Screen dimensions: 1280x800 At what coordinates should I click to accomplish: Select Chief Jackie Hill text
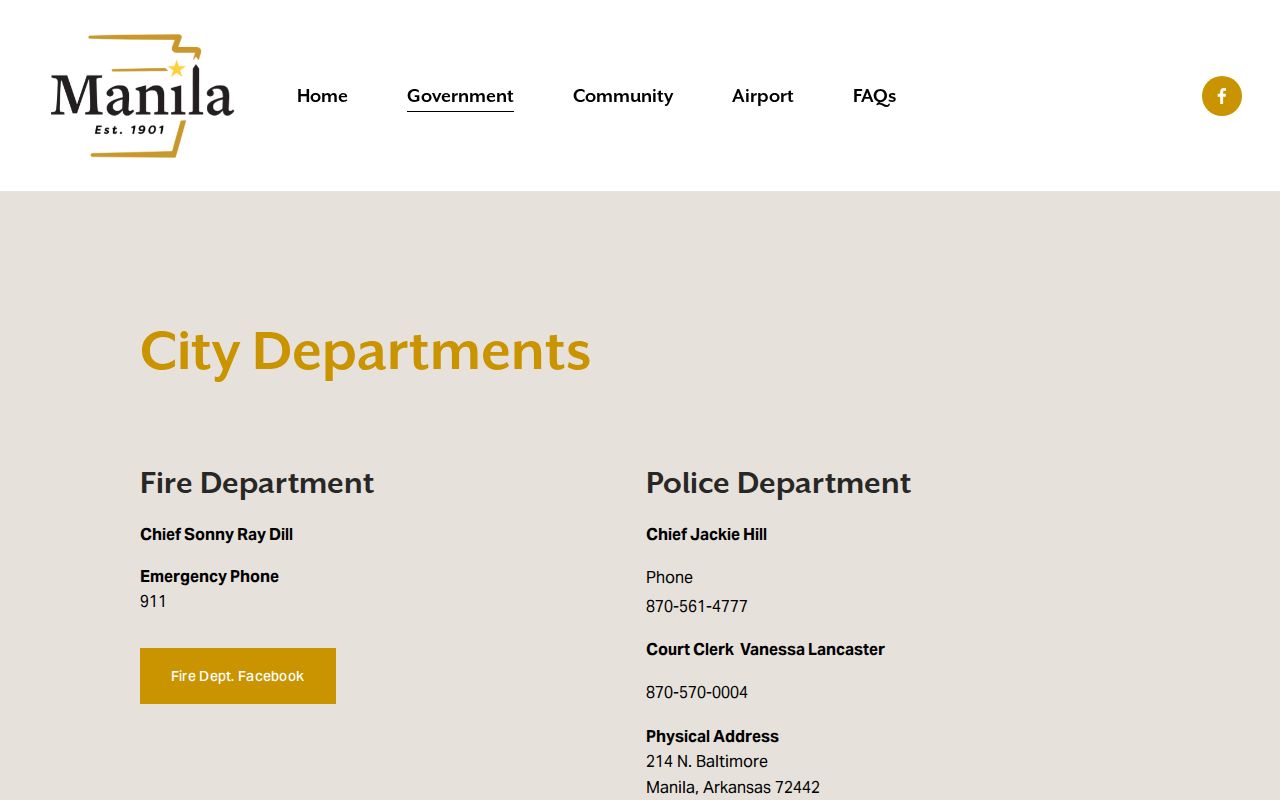coord(706,534)
